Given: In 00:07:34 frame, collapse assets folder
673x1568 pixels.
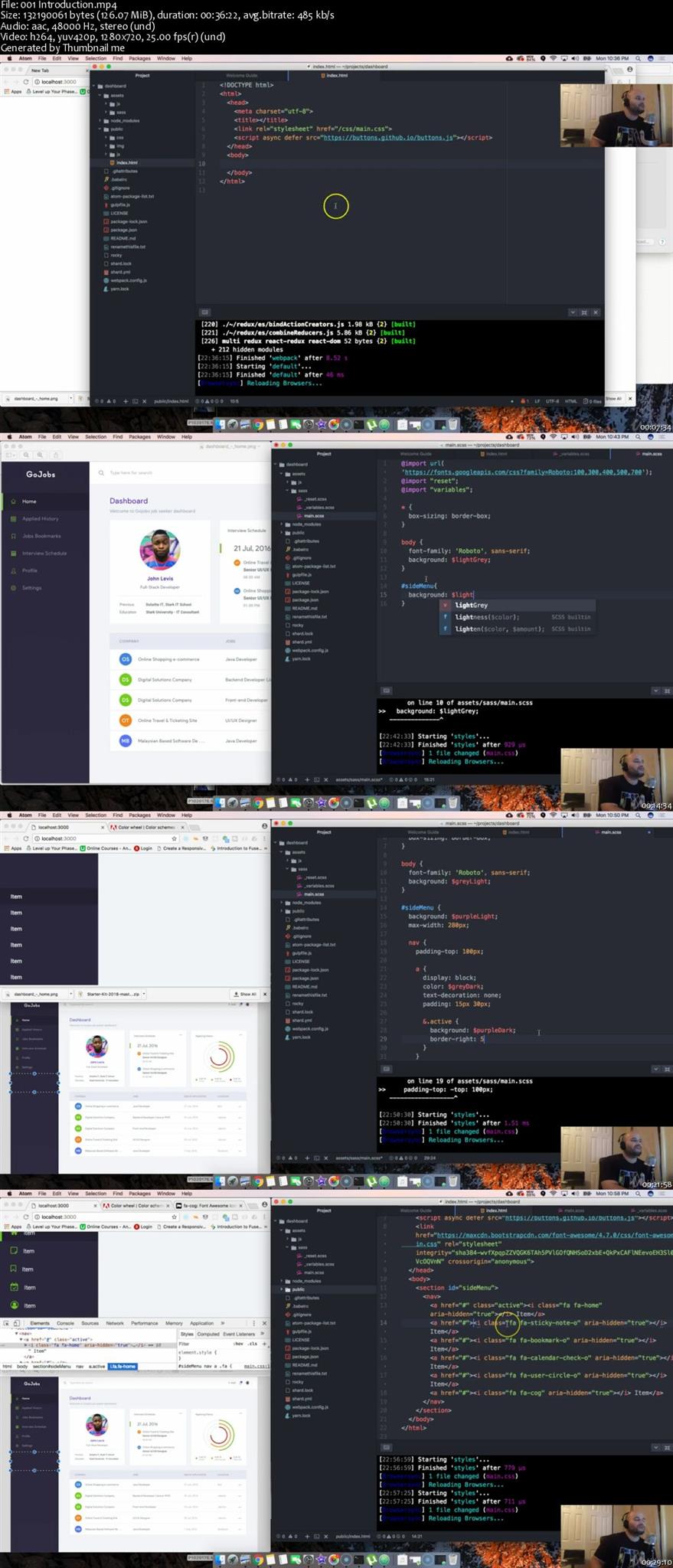Looking at the screenshot, I should 100,96.
